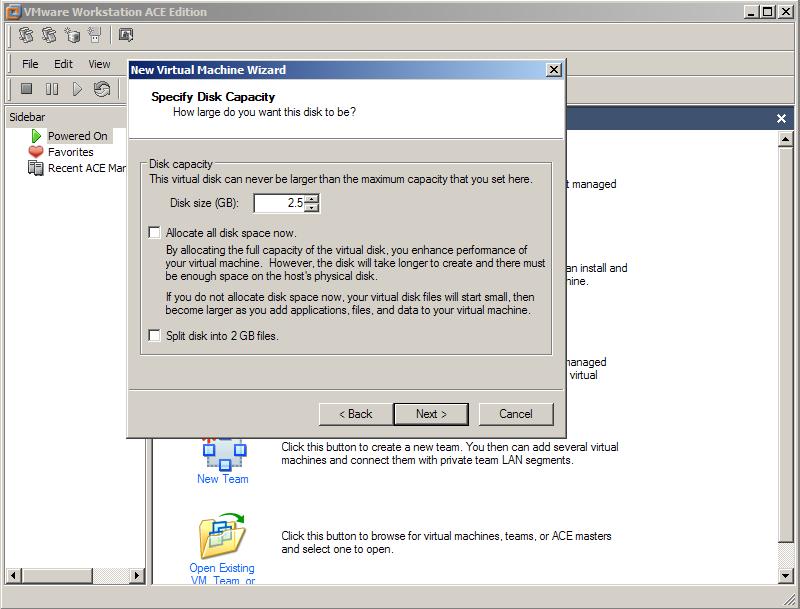
Task: Go Back to previous wizard step
Action: point(355,414)
